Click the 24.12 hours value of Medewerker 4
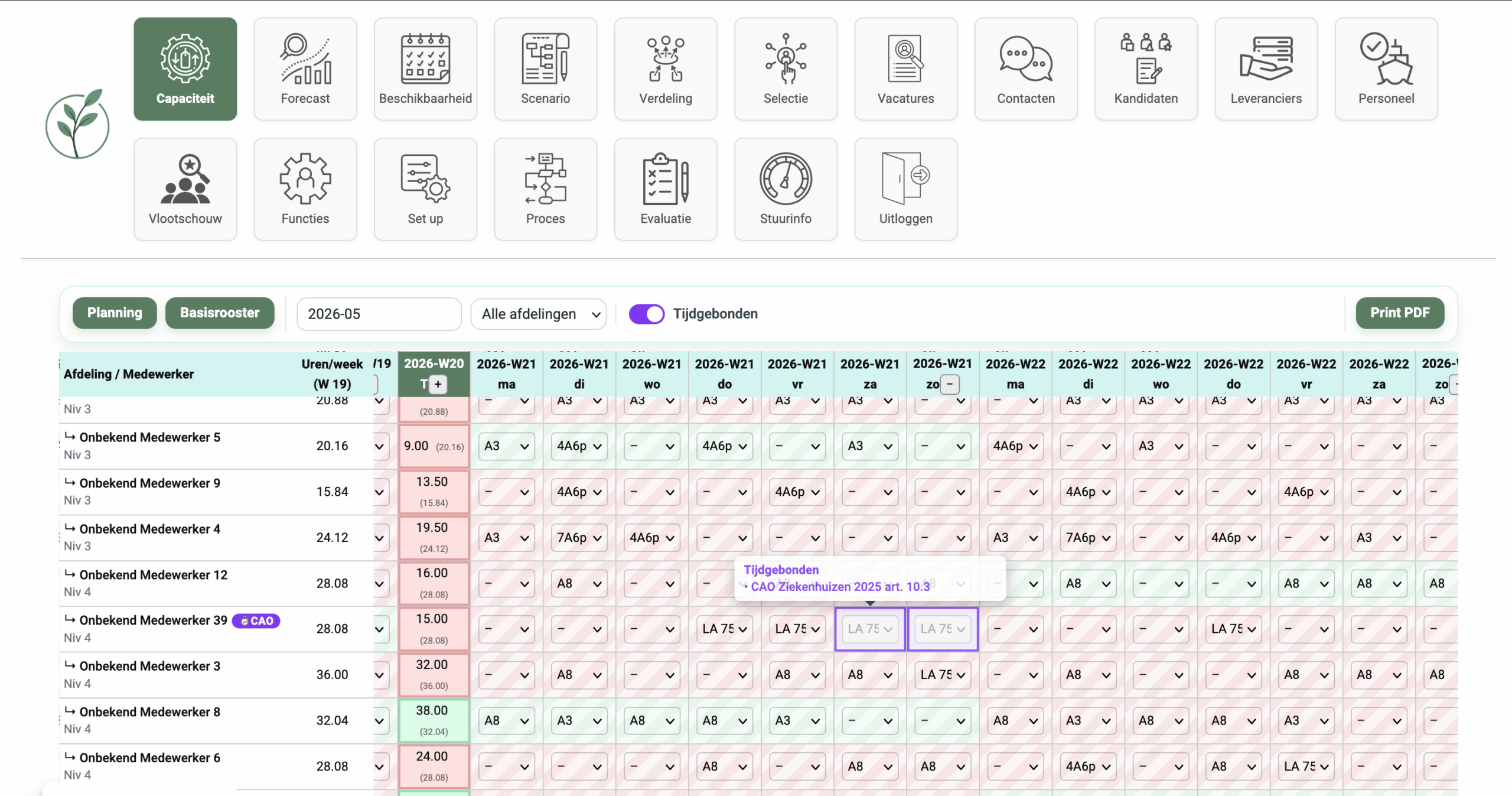This screenshot has width=1512, height=796. click(x=332, y=538)
